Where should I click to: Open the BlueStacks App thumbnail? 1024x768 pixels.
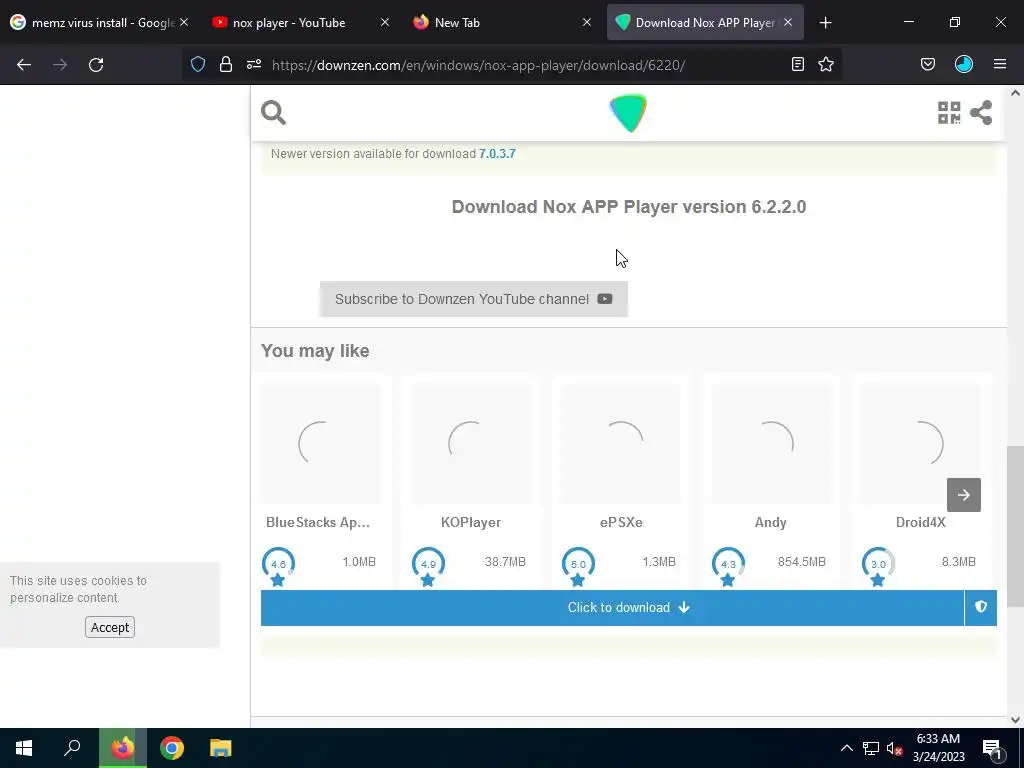(321, 443)
